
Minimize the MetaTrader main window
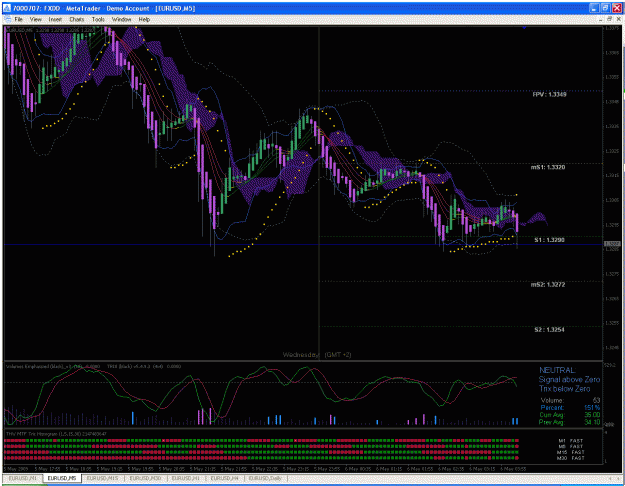[595, 8]
